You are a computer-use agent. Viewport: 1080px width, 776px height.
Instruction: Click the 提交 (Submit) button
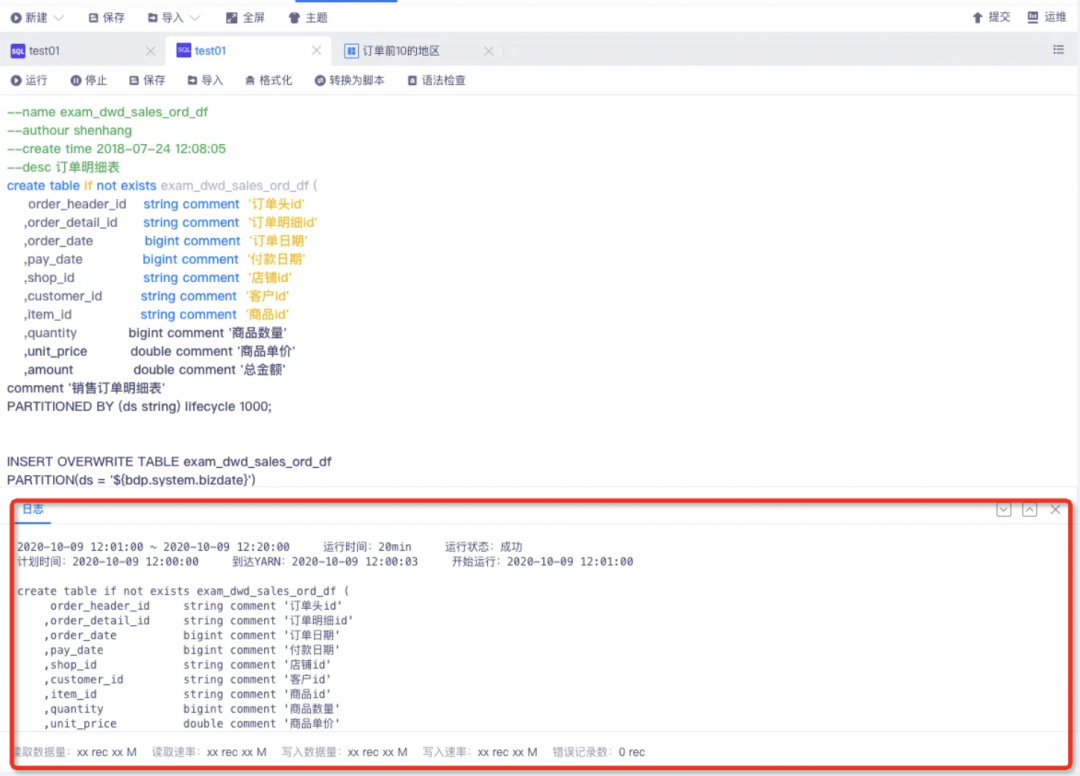tap(990, 17)
